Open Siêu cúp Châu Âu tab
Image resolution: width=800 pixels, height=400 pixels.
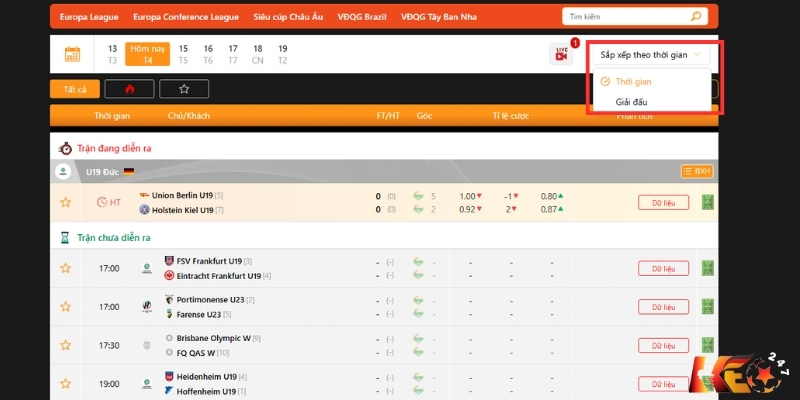pyautogui.click(x=288, y=17)
